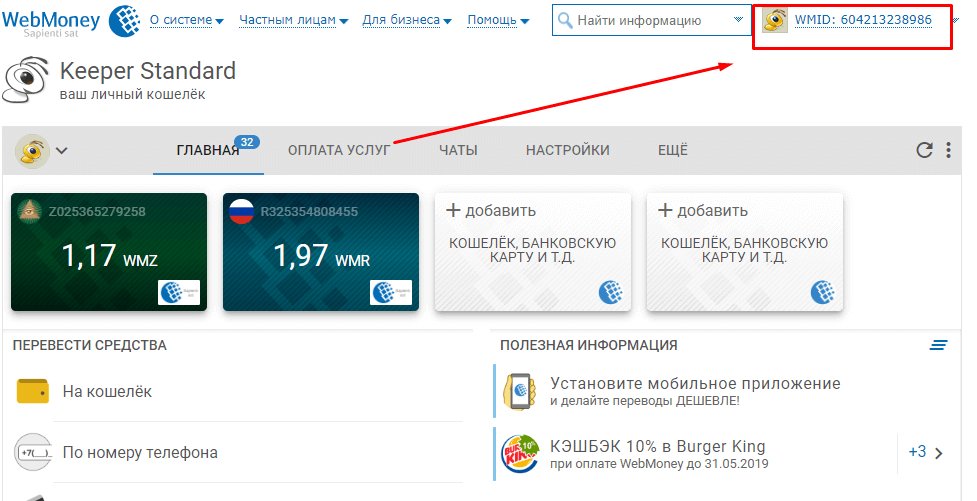Click the ant avatar in tab bar

[x=32, y=151]
